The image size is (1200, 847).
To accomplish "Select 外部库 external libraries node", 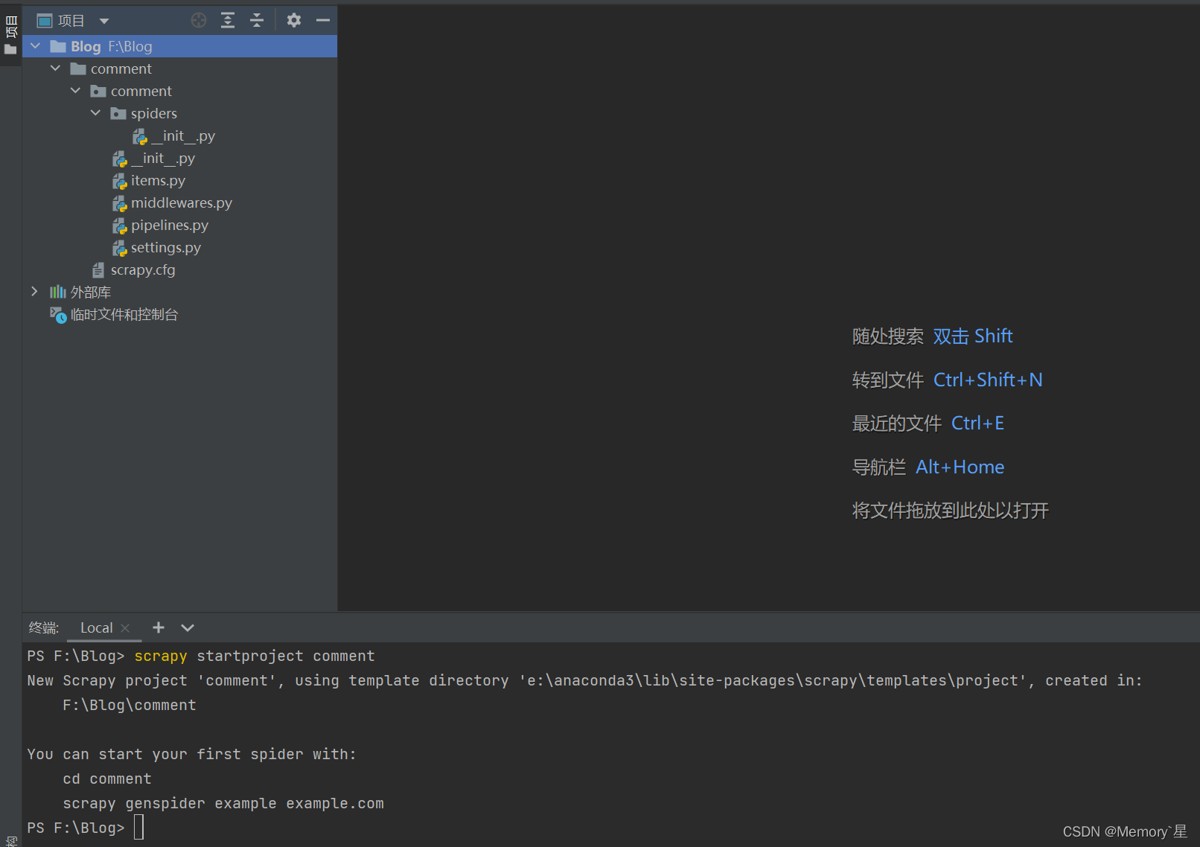I will [91, 292].
